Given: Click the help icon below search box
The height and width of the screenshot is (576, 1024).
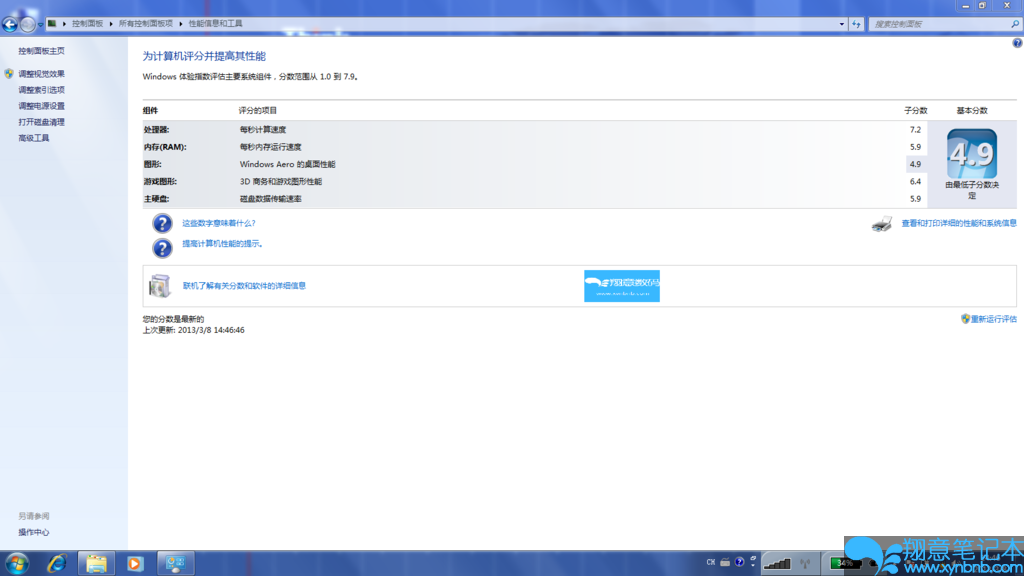Looking at the screenshot, I should coord(1017,43).
